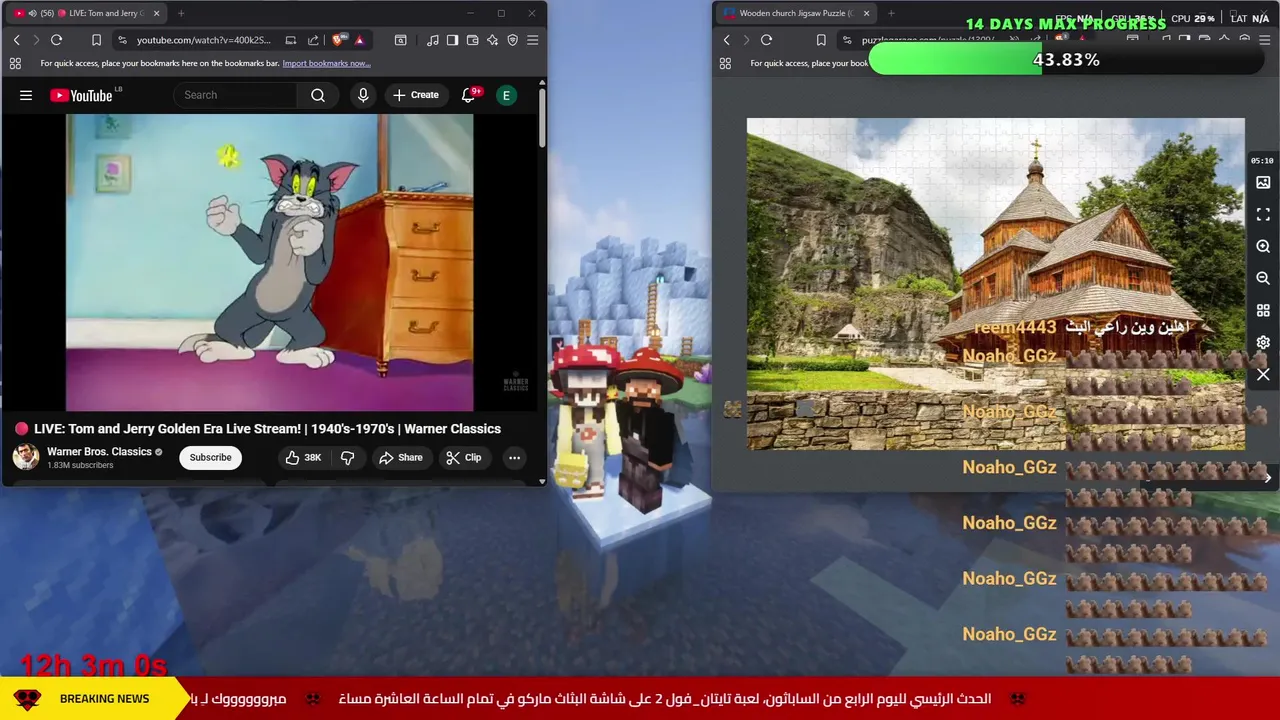Open Leo AI star icon in YouTube window

(492, 40)
